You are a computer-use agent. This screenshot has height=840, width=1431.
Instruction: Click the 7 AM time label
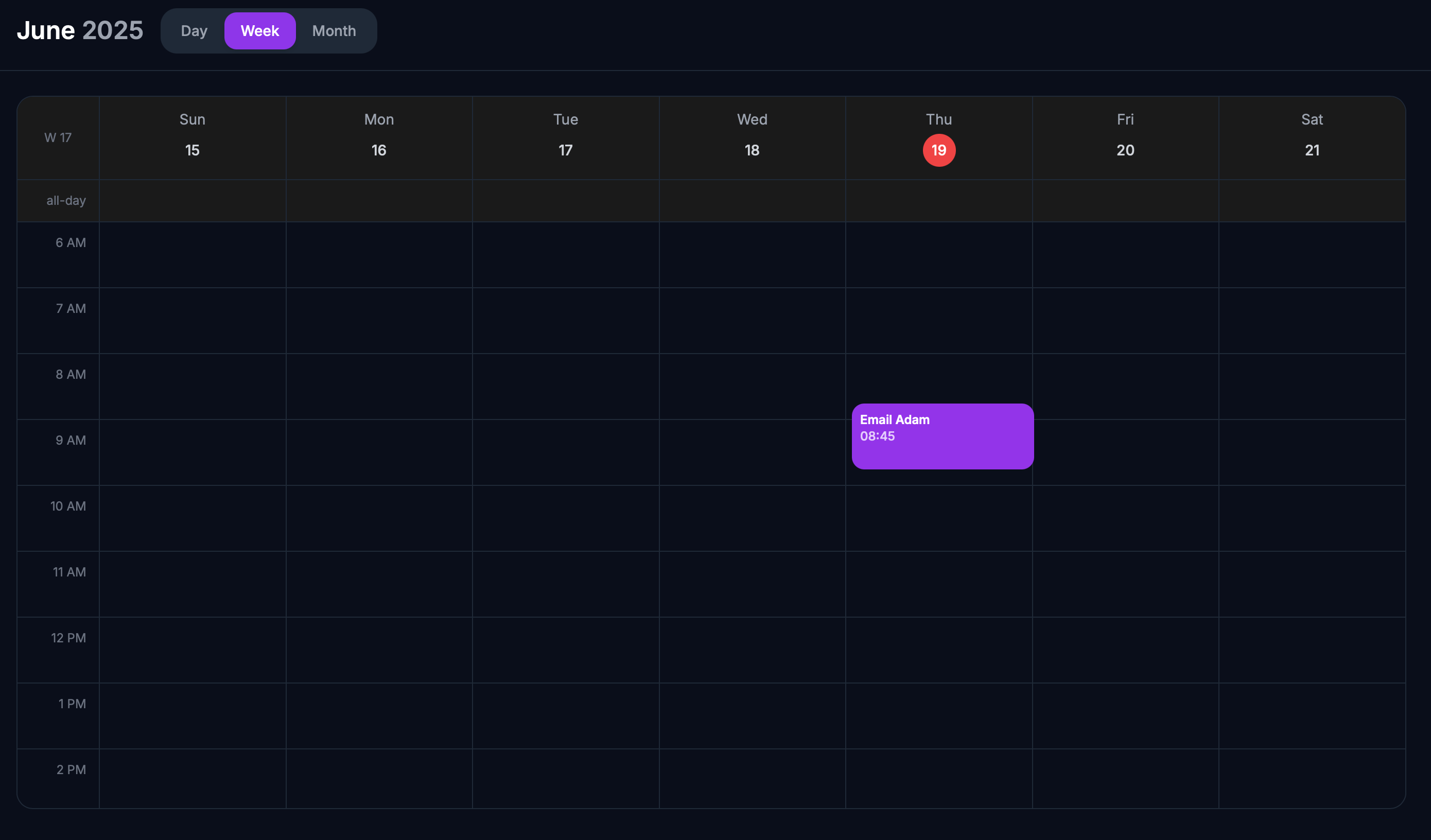tap(71, 308)
